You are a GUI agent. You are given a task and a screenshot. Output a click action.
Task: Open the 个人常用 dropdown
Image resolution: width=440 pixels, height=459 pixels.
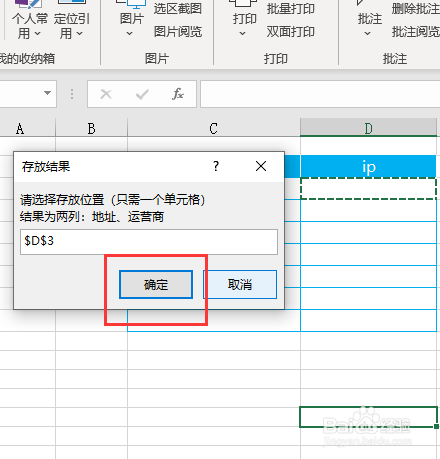(x=29, y=21)
